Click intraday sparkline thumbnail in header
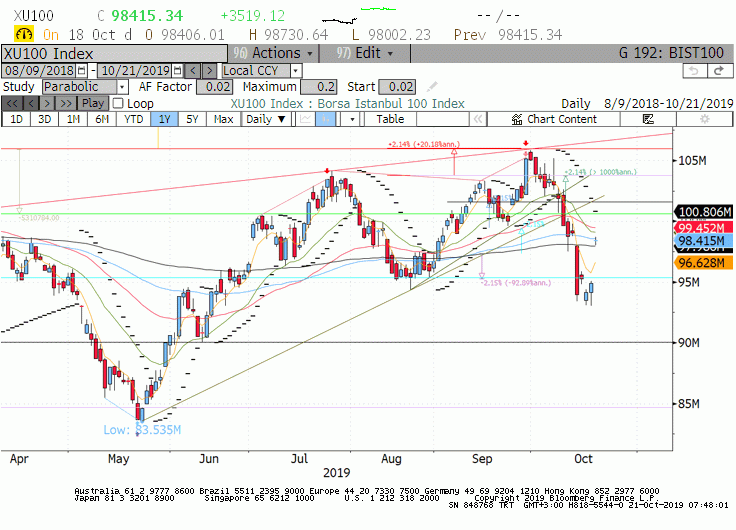Screen dimensions: 736x530 [359, 15]
